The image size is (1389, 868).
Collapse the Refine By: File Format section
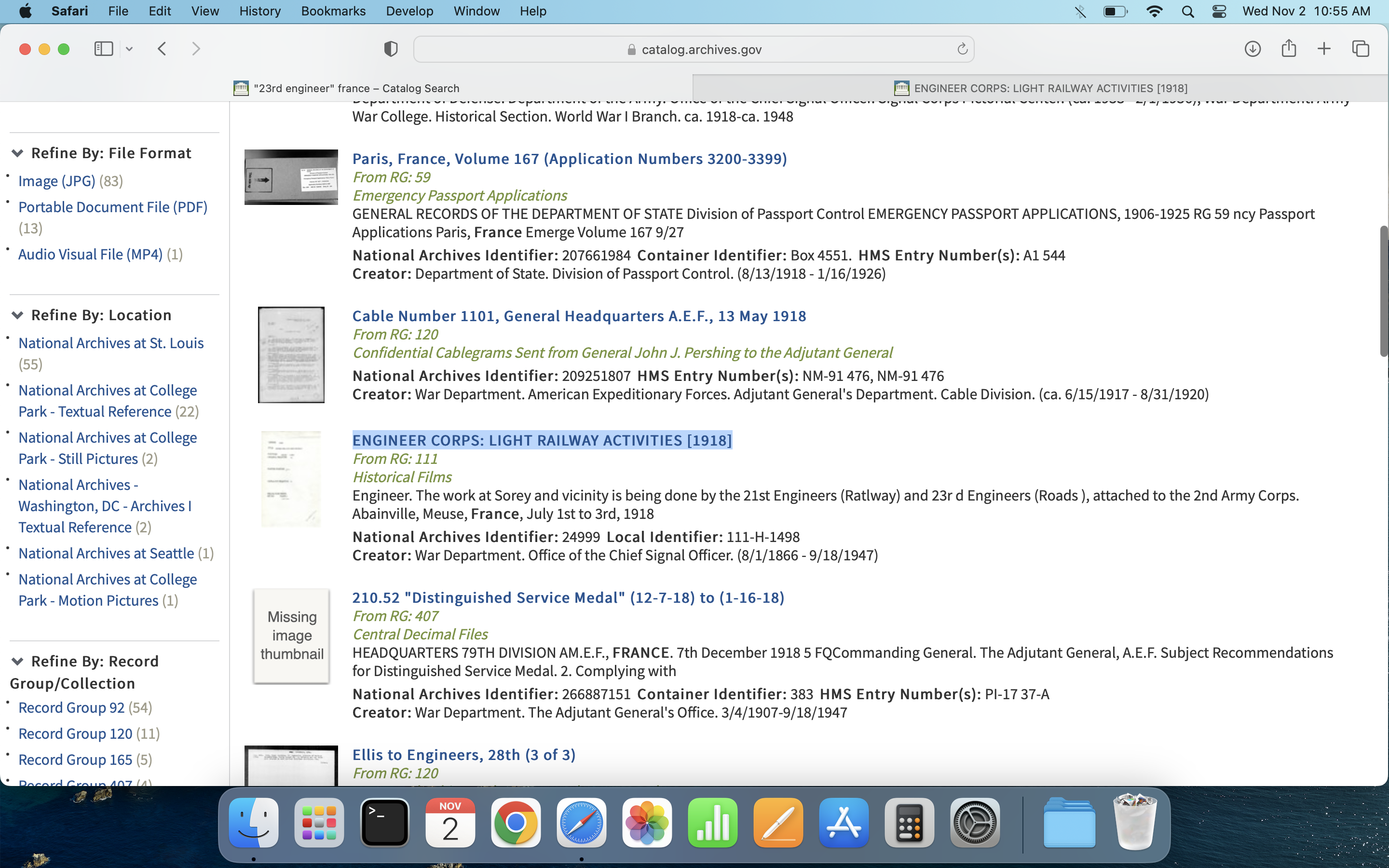click(x=17, y=153)
